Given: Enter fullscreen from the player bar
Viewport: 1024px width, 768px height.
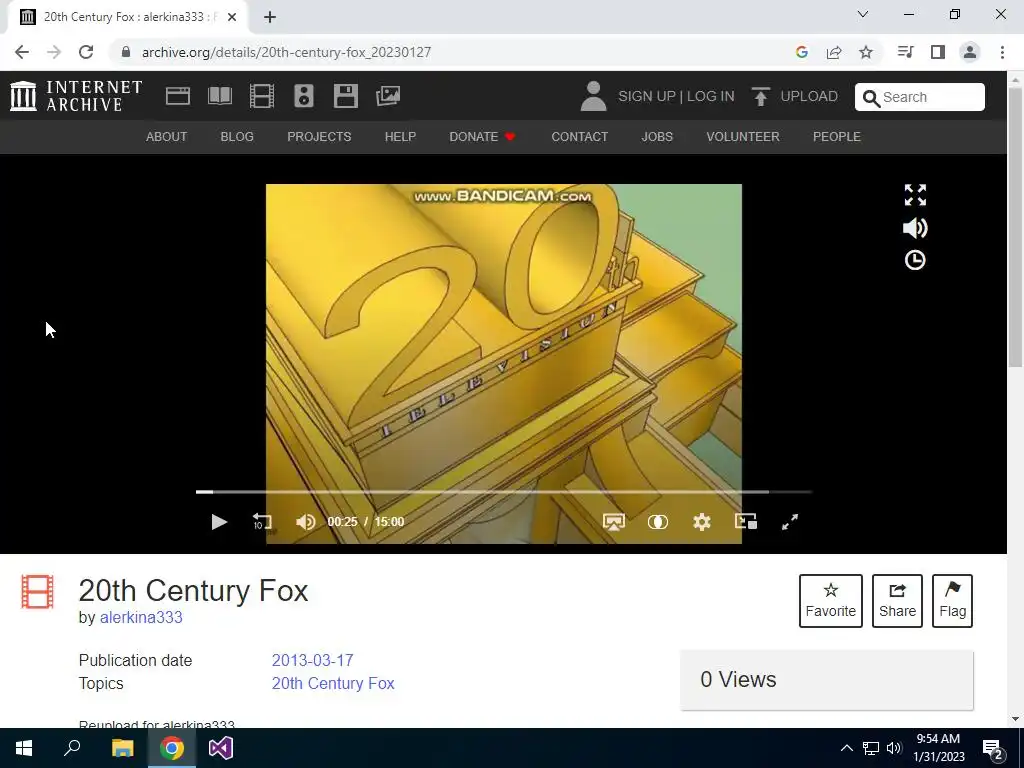Looking at the screenshot, I should click(790, 522).
